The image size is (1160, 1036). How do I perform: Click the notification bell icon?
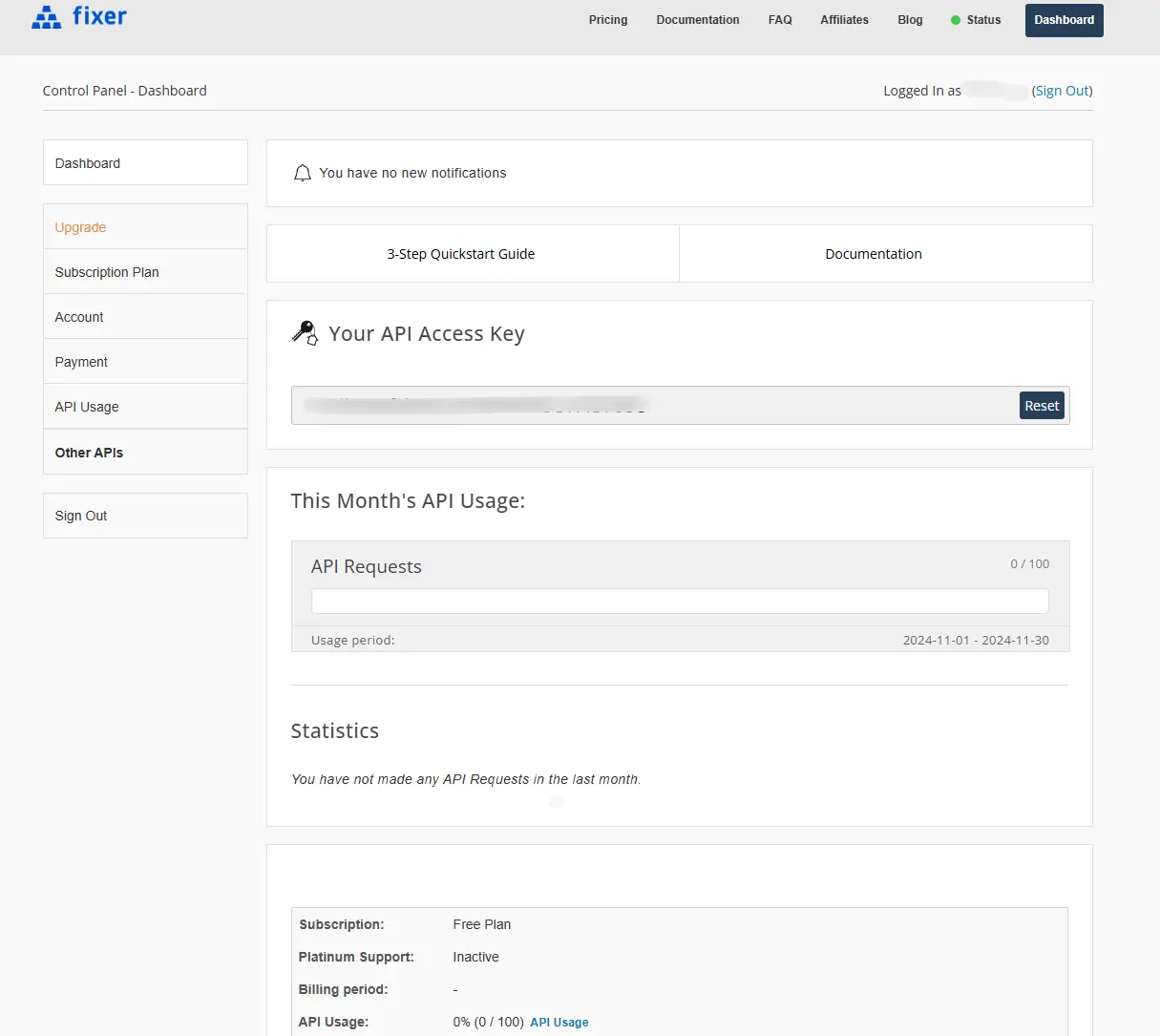303,173
